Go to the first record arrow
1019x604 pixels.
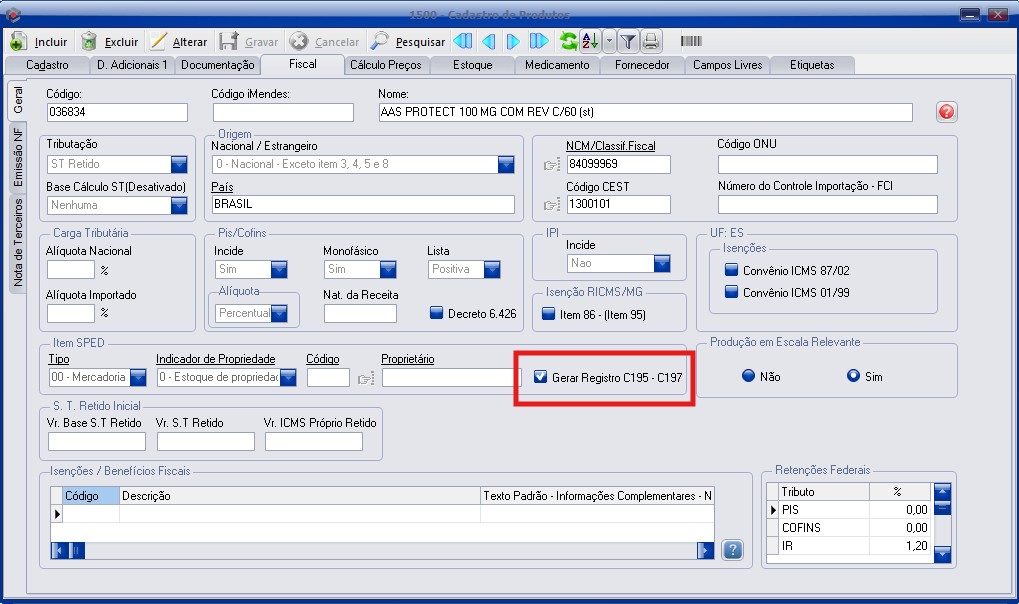(462, 42)
